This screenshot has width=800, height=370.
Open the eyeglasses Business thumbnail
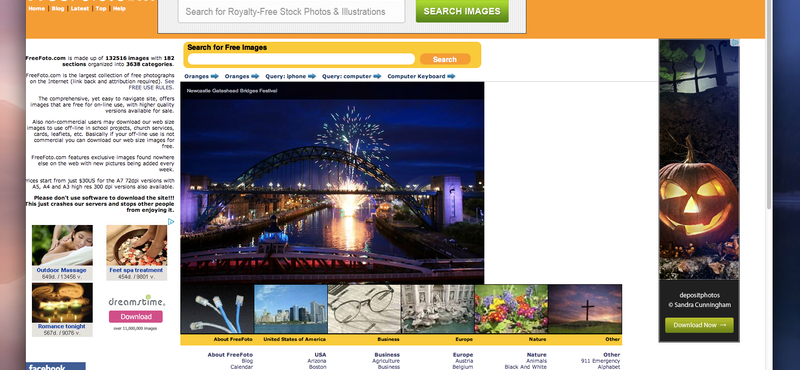364,309
